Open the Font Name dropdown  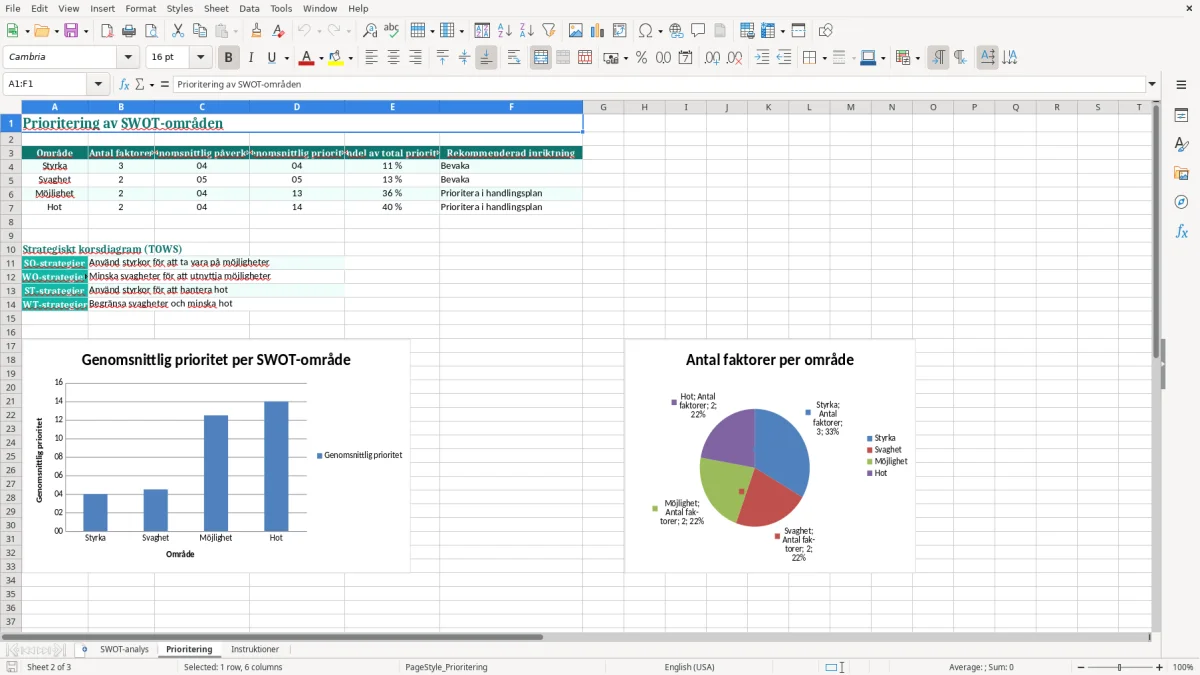[x=127, y=58]
